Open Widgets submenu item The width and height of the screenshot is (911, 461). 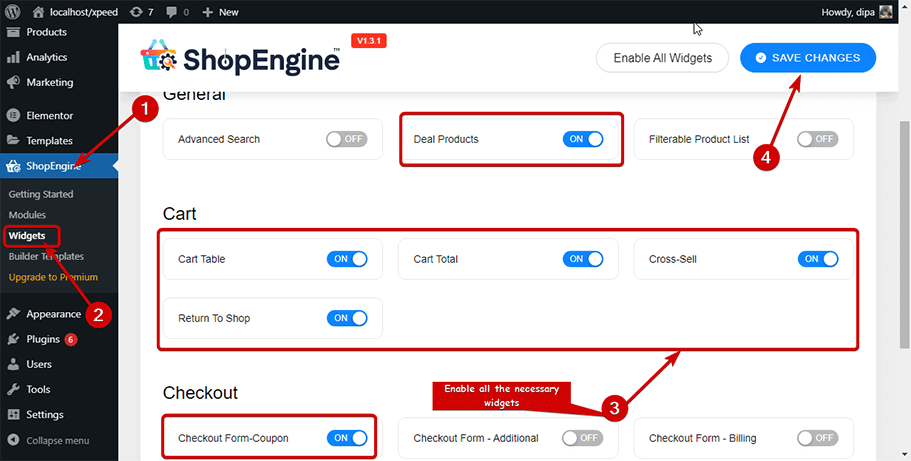[x=26, y=236]
